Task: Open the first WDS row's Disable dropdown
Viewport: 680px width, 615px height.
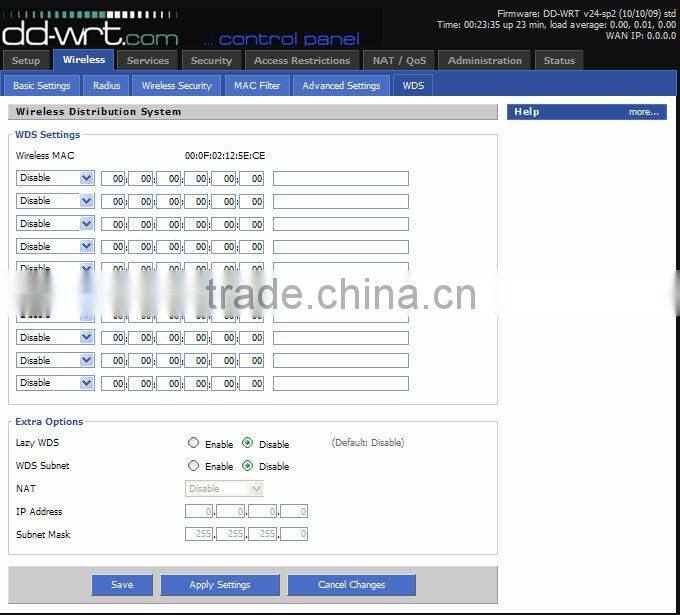Action: (x=55, y=178)
